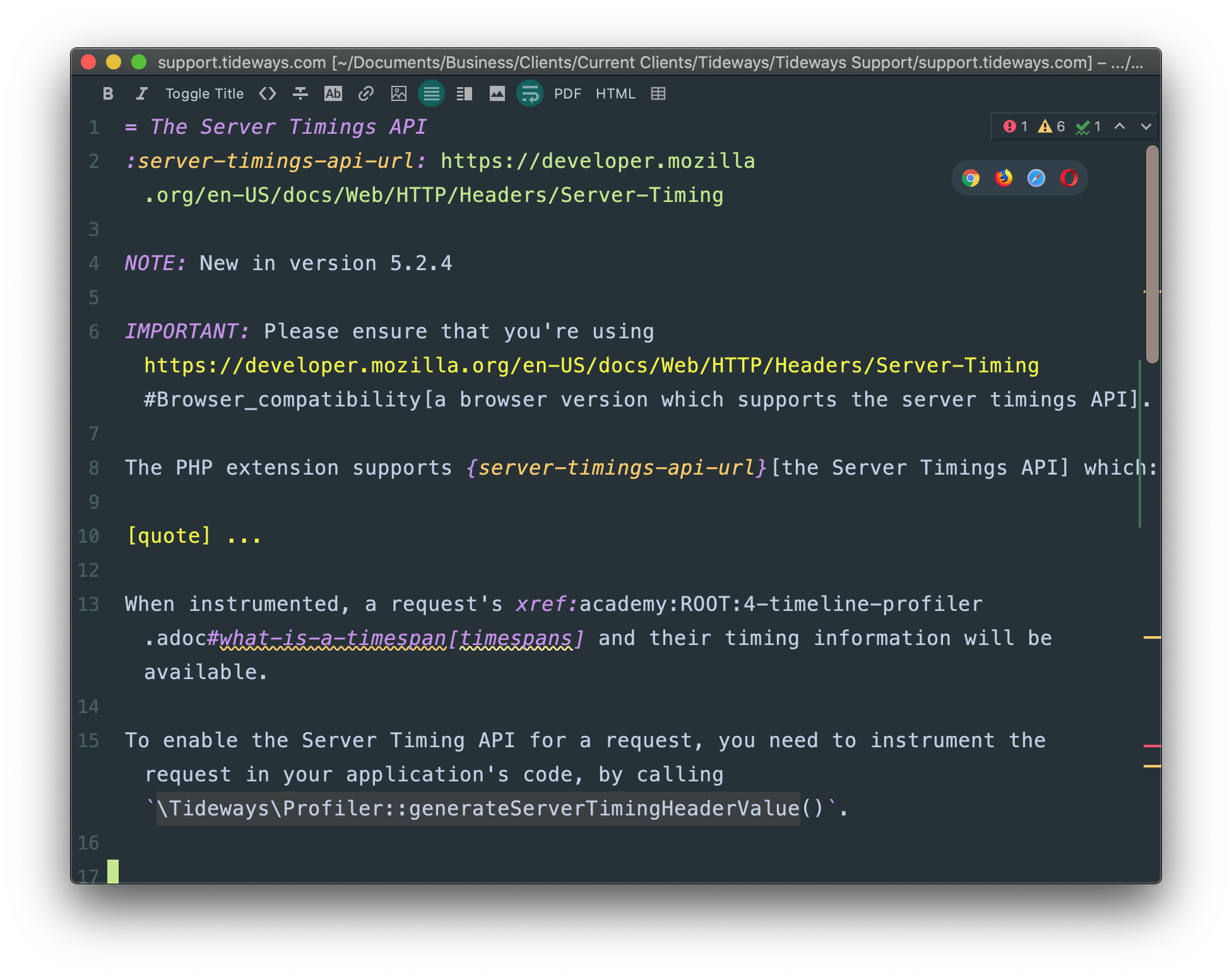The width and height of the screenshot is (1232, 977).
Task: Click the window title bar path text
Action: pos(650,62)
